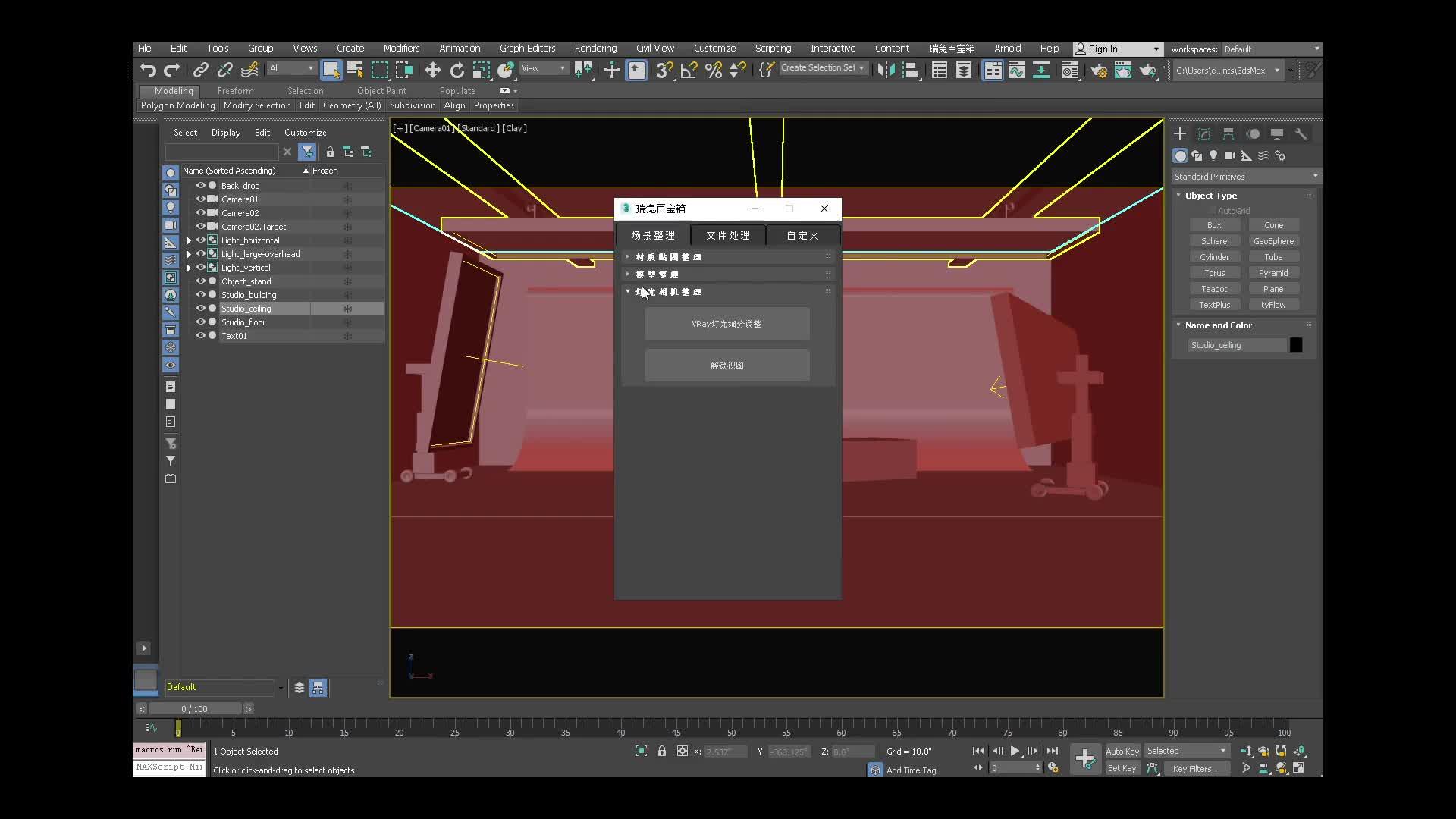Select the Select and Move tool
The image size is (1456, 819).
click(432, 70)
